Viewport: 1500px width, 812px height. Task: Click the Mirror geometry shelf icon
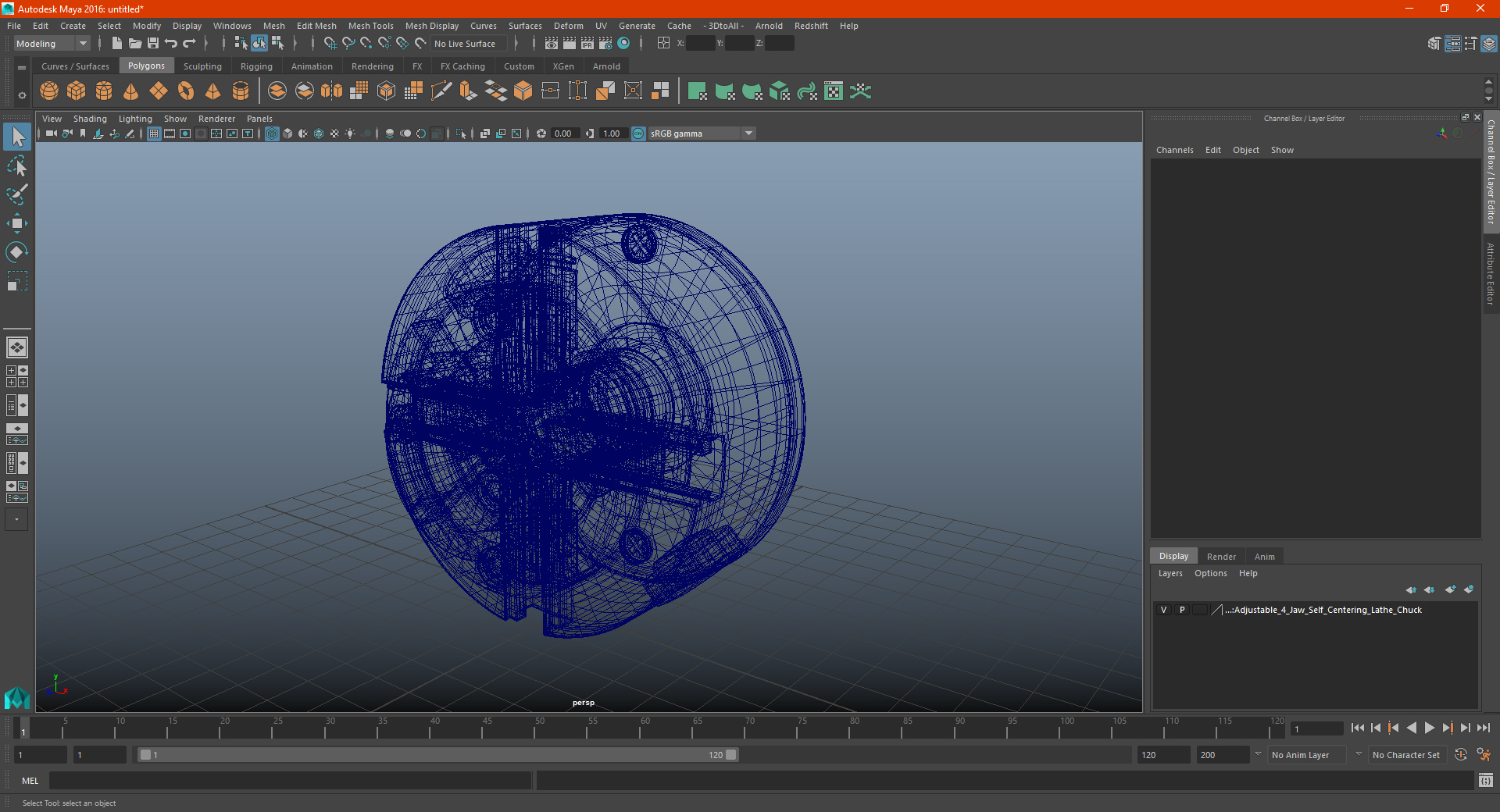coord(332,91)
